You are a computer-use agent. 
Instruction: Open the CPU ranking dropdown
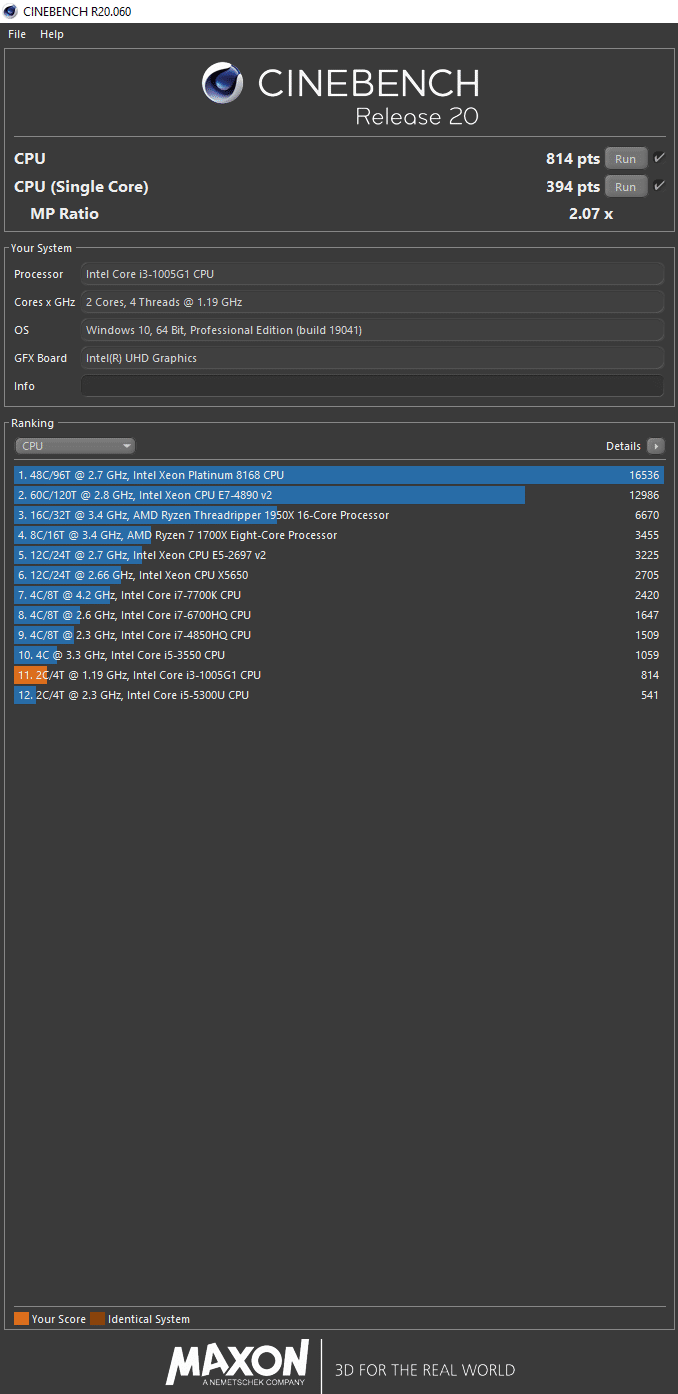(x=75, y=446)
